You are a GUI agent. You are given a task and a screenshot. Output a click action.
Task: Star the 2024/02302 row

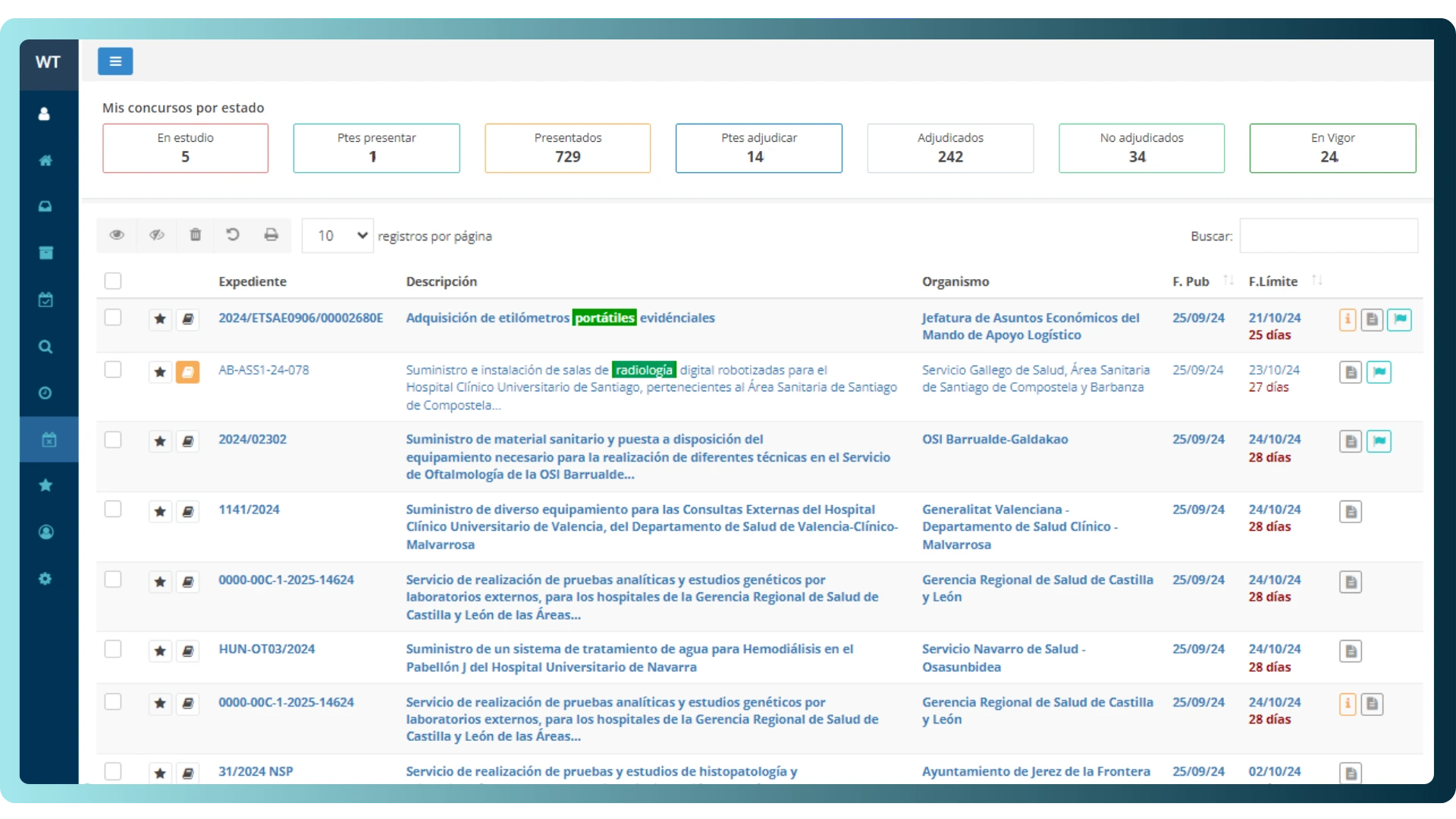point(160,441)
